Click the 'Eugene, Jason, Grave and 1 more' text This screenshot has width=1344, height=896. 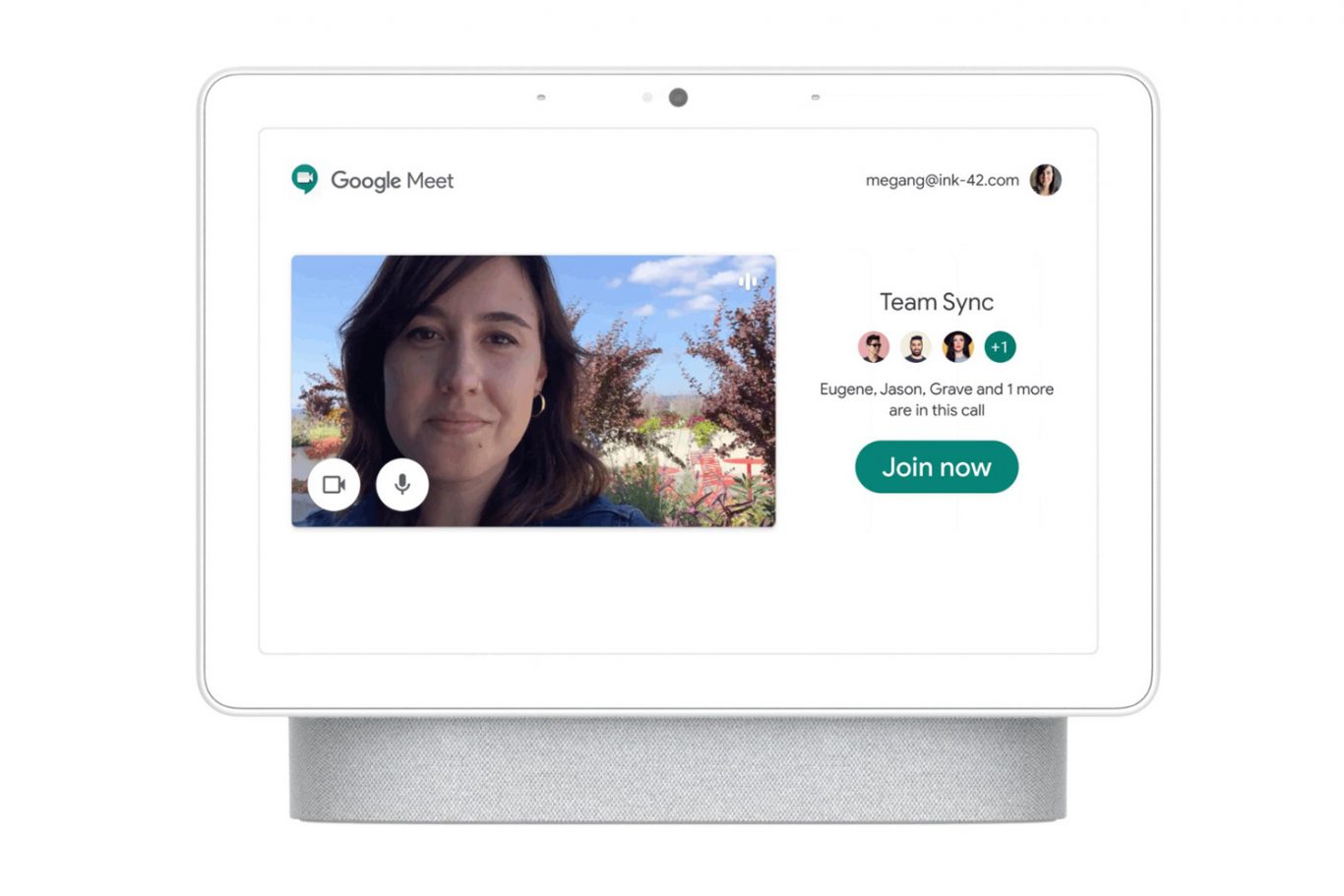937,388
